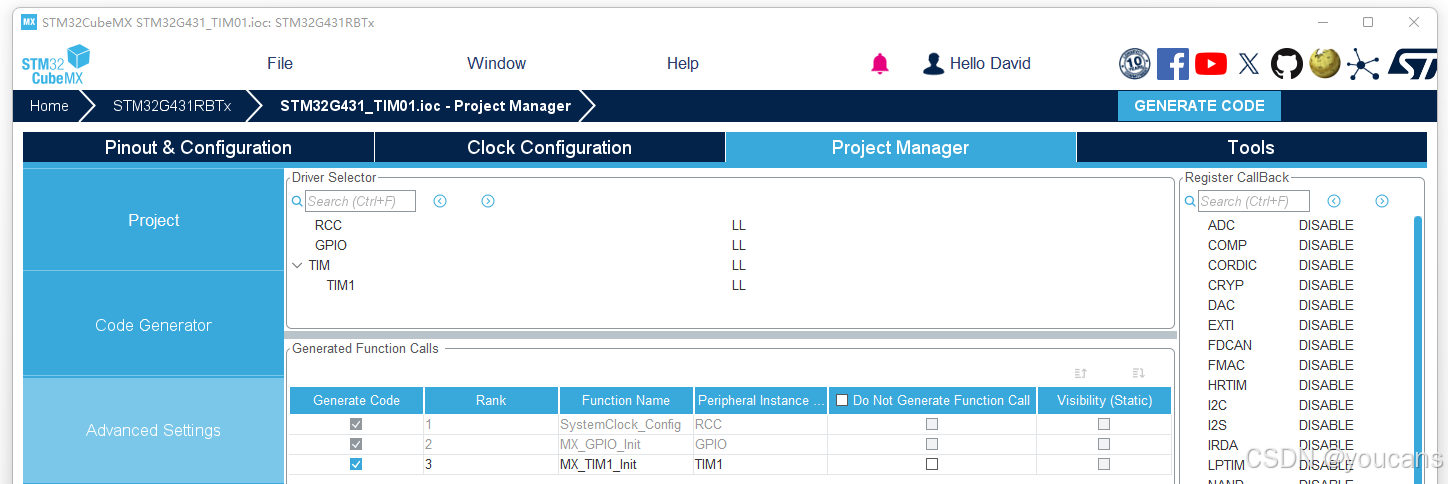
Task: Toggle Generate Code checkbox for MX_GPIO_Init
Action: [356, 444]
